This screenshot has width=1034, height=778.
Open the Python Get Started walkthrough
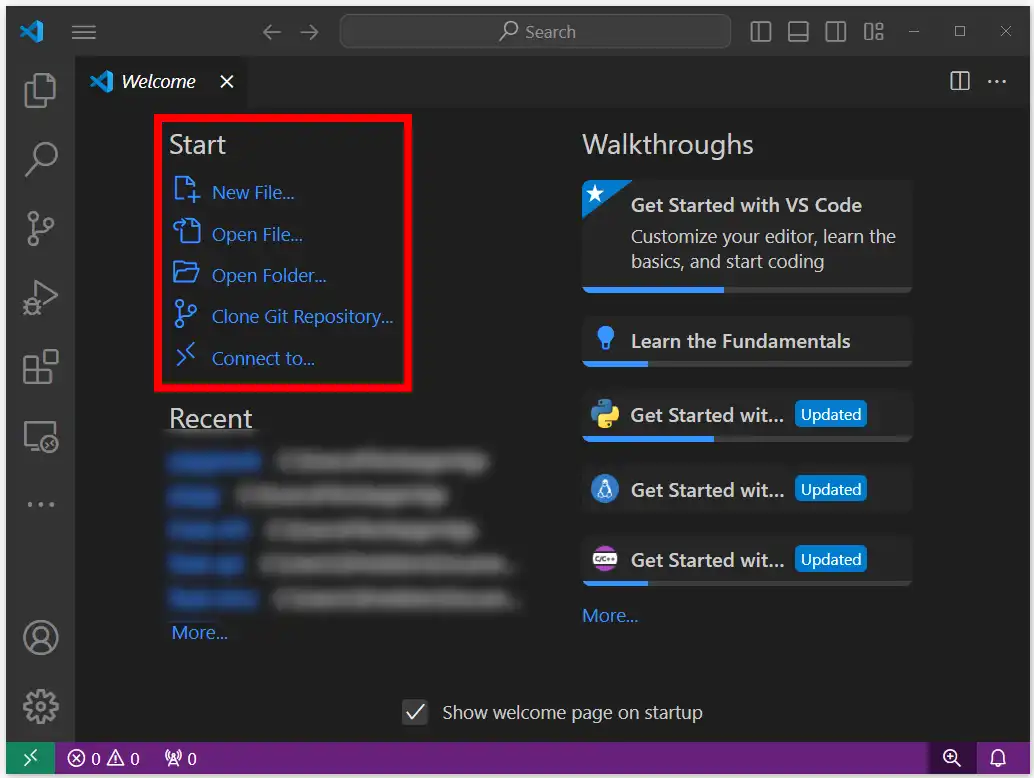[x=746, y=415]
